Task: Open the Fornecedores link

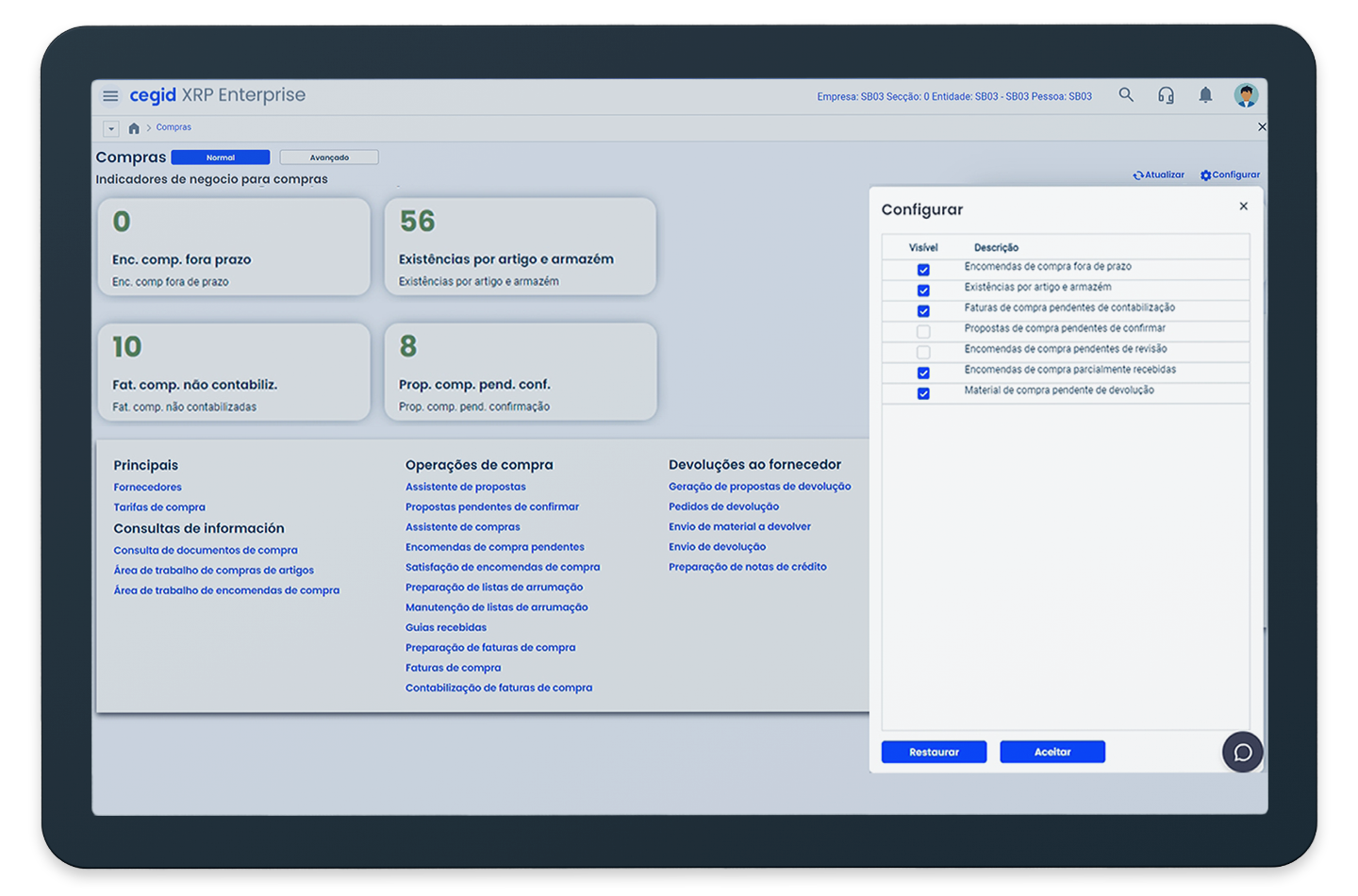Action: pyautogui.click(x=147, y=488)
